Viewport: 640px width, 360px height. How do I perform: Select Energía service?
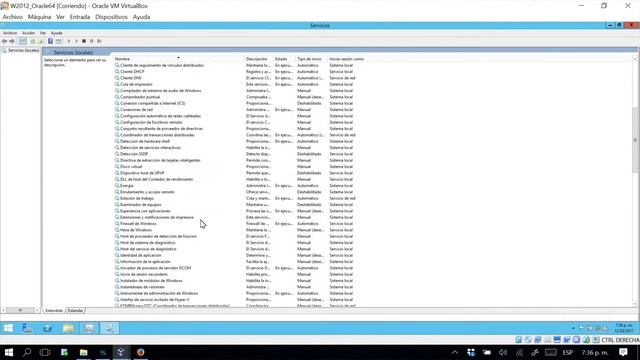pyautogui.click(x=127, y=186)
